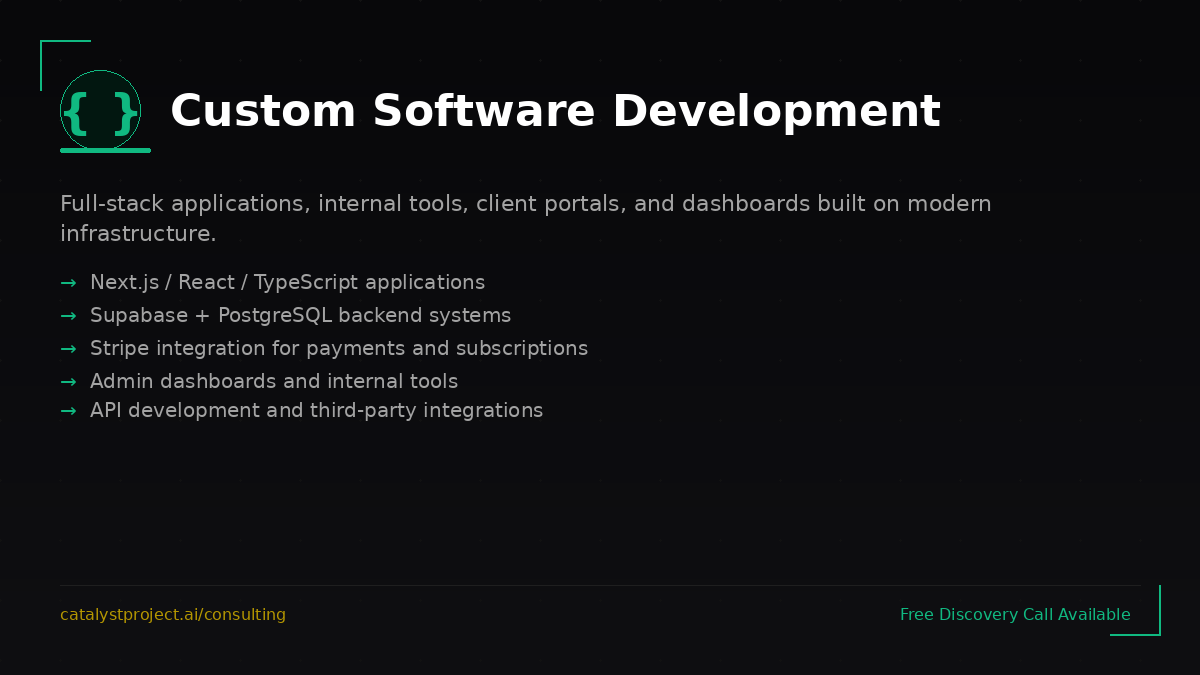Select the Next.js / React / TypeScript applications line
Screen dimensions: 1200x675
pos(287,283)
